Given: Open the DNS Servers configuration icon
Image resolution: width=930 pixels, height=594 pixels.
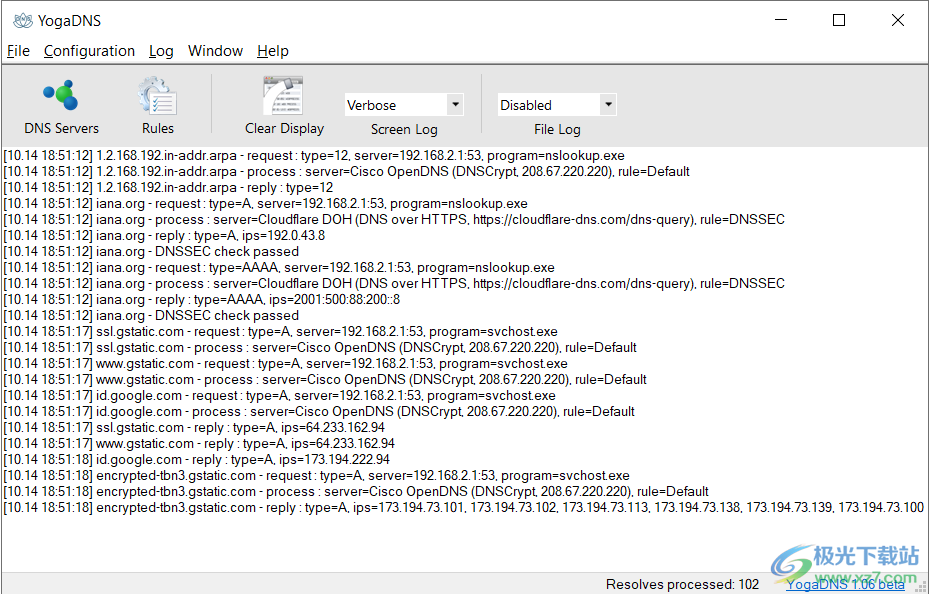Looking at the screenshot, I should click(61, 96).
